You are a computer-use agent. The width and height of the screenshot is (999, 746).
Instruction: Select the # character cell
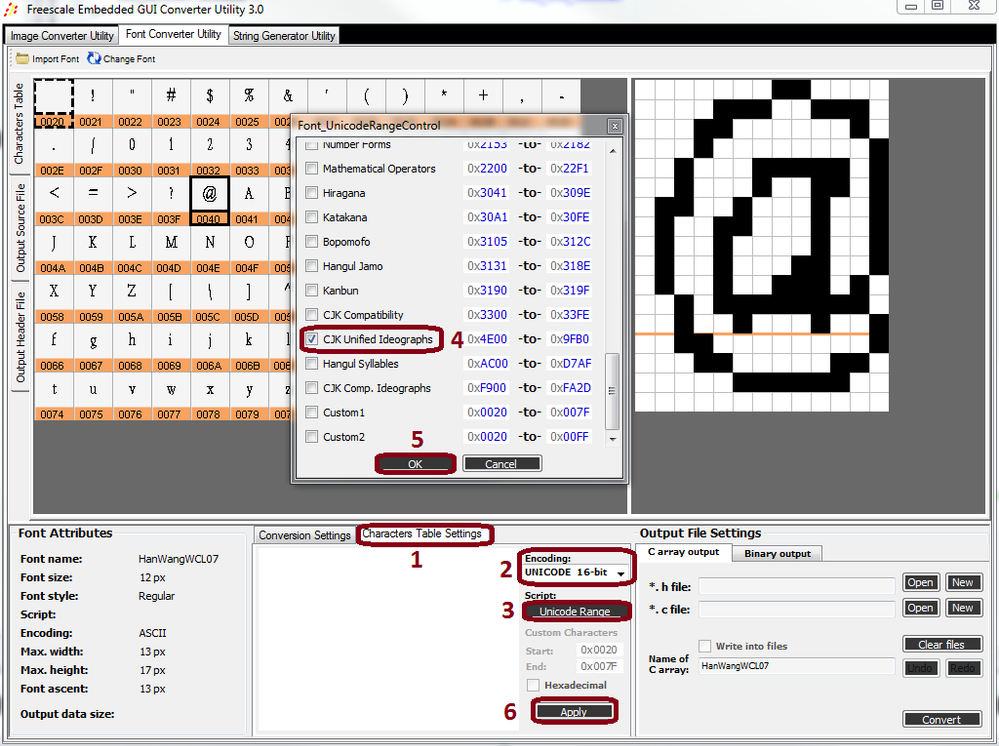pyautogui.click(x=170, y=103)
